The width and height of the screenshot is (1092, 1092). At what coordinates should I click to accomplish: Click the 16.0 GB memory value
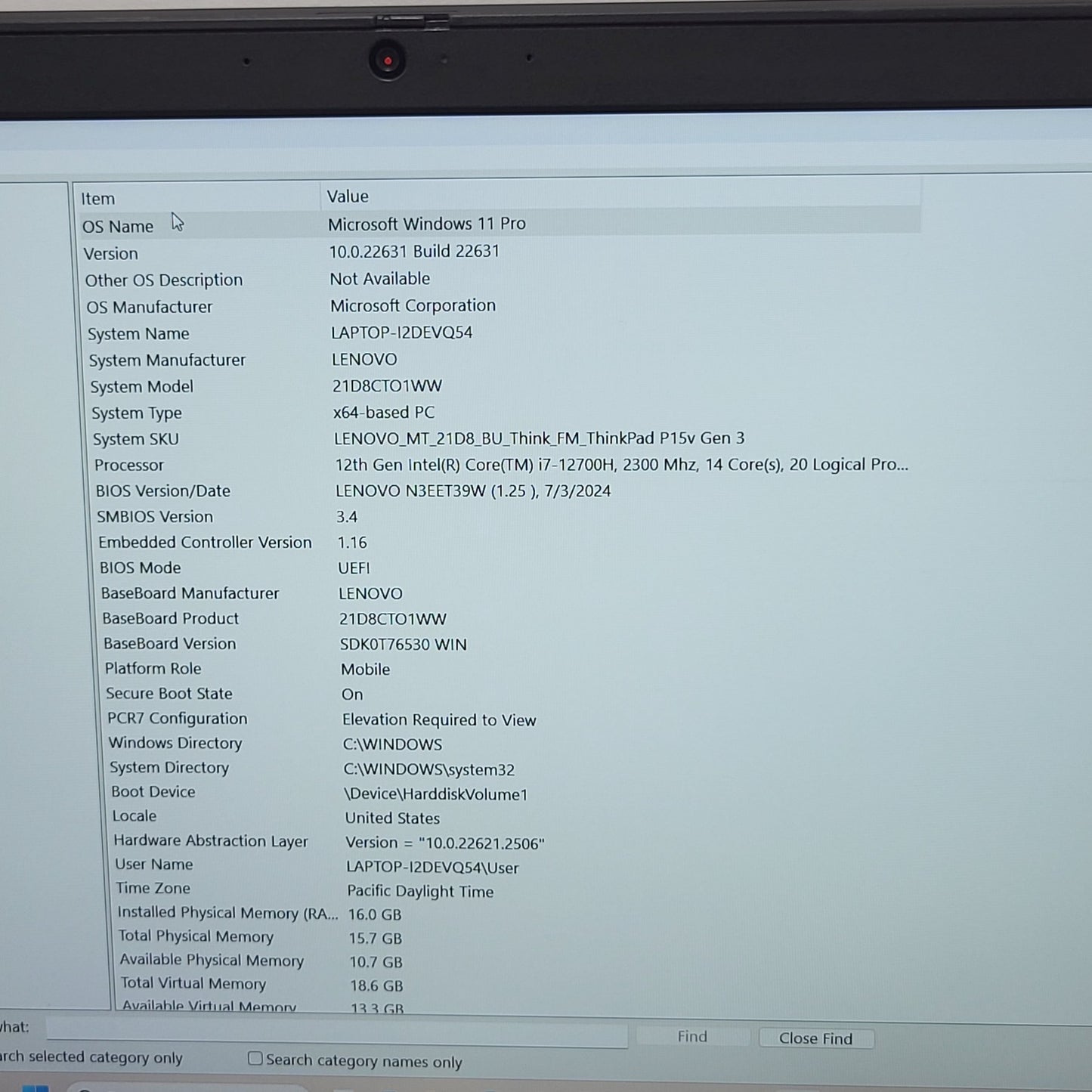[x=375, y=914]
